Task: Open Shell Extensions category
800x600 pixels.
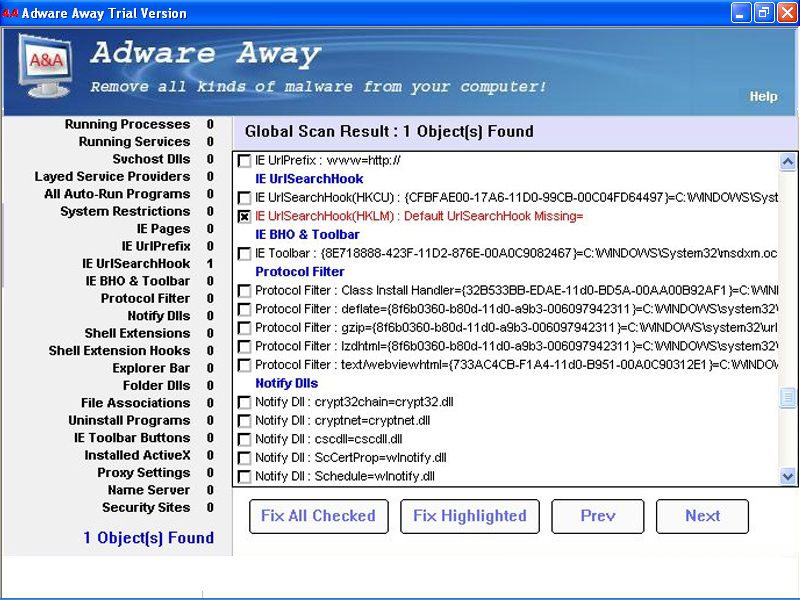Action: (x=137, y=334)
